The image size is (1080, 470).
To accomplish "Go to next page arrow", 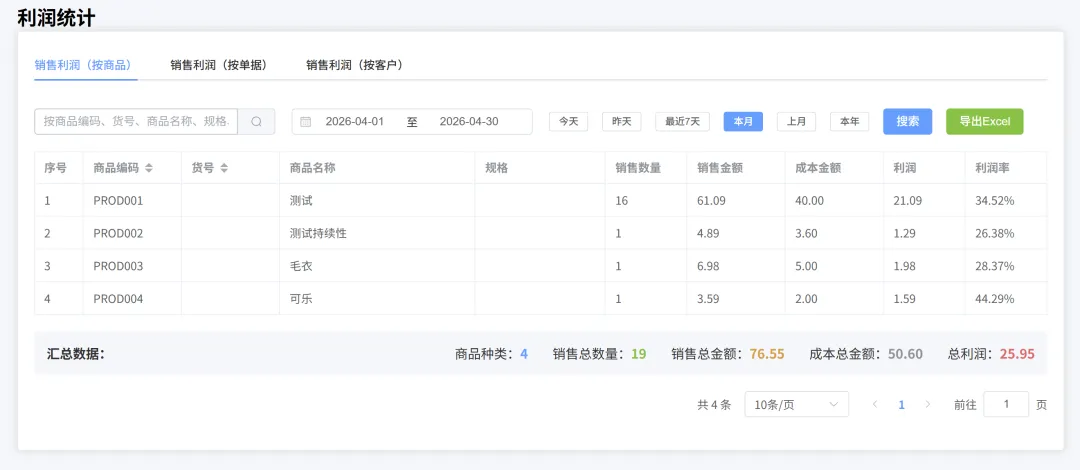I will [927, 405].
